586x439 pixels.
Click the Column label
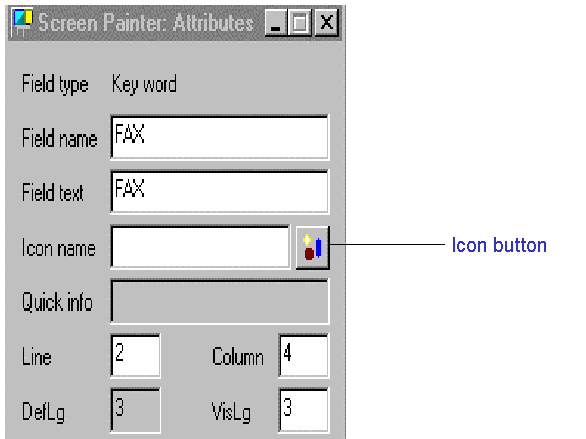click(x=238, y=357)
